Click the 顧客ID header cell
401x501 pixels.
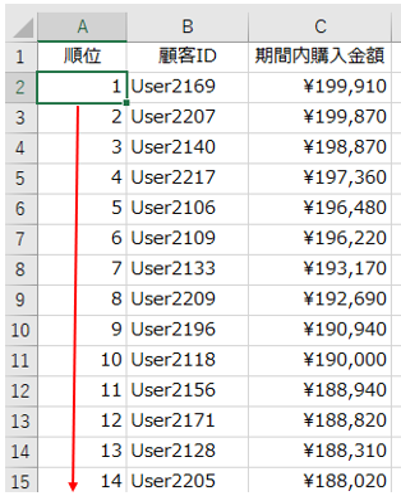(x=188, y=56)
